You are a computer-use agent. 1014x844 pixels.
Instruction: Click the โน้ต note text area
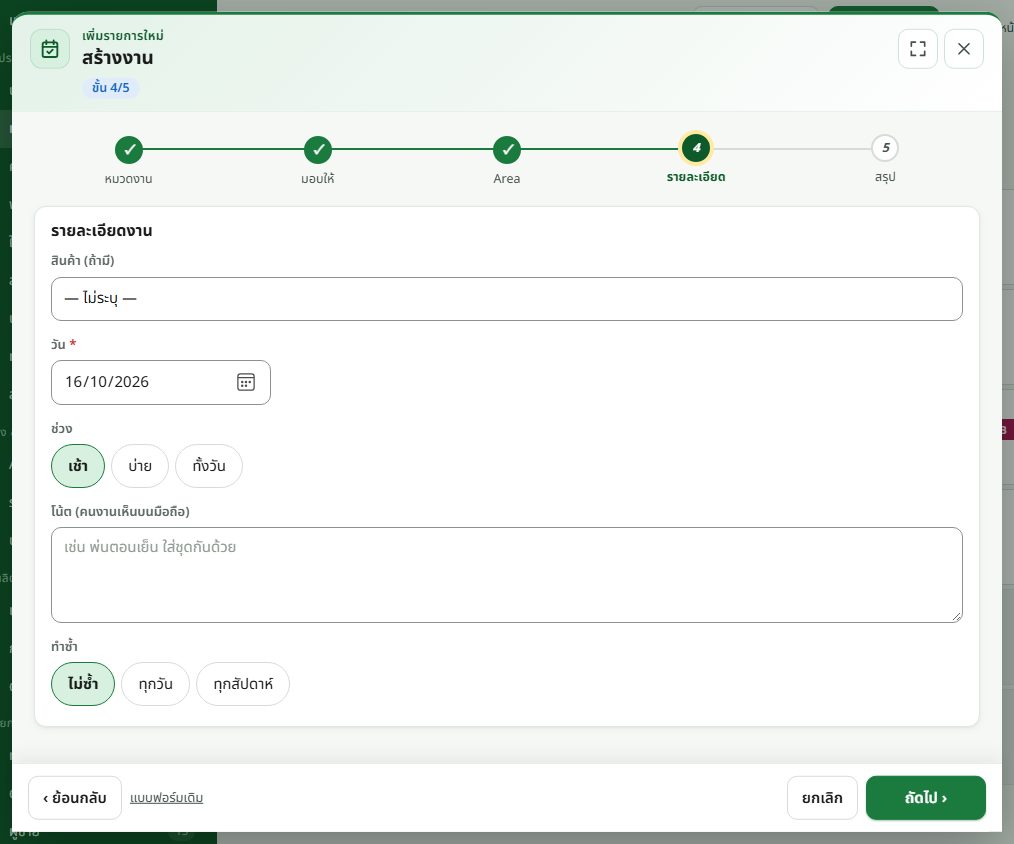coord(507,575)
